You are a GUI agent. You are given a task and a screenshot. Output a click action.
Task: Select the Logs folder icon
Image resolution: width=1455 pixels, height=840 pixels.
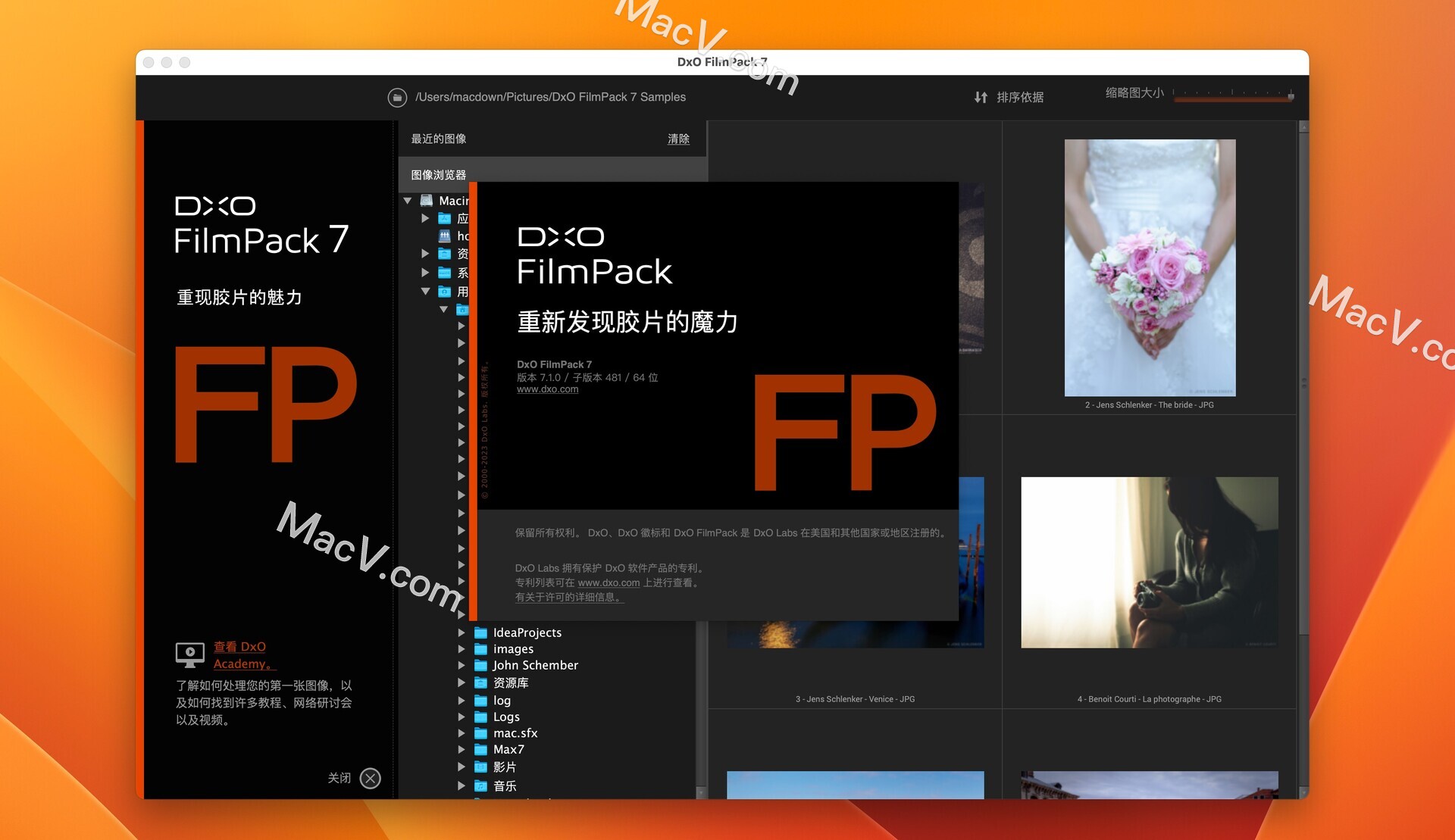tap(480, 717)
